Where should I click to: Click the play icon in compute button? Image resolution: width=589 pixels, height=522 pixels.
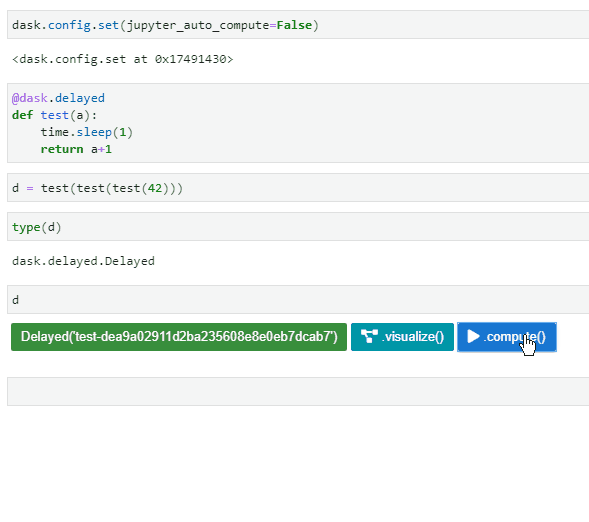(x=473, y=336)
